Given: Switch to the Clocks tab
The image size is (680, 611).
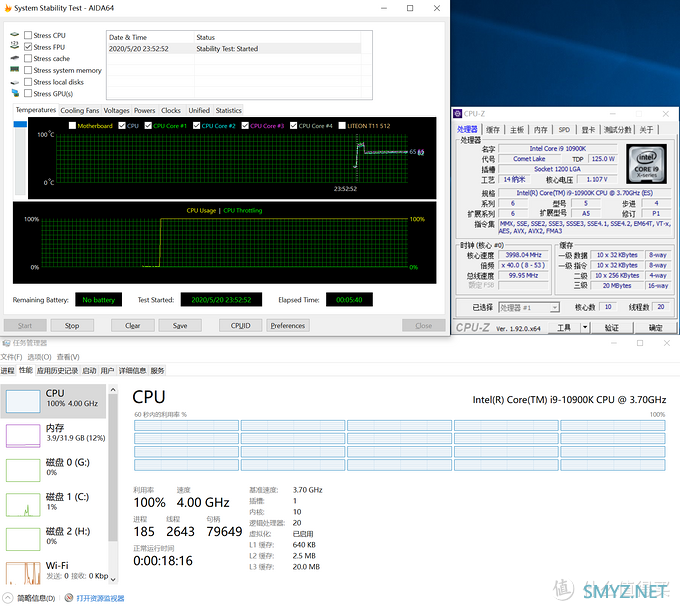Looking at the screenshot, I should point(171,111).
